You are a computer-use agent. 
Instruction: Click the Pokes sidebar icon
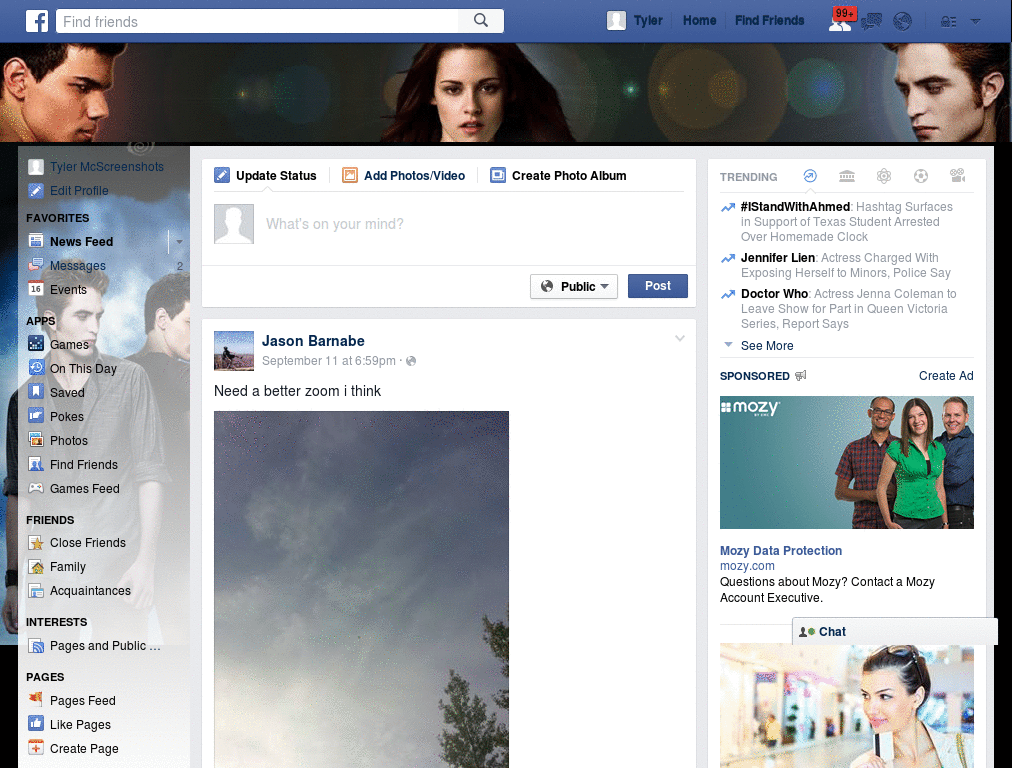[36, 416]
